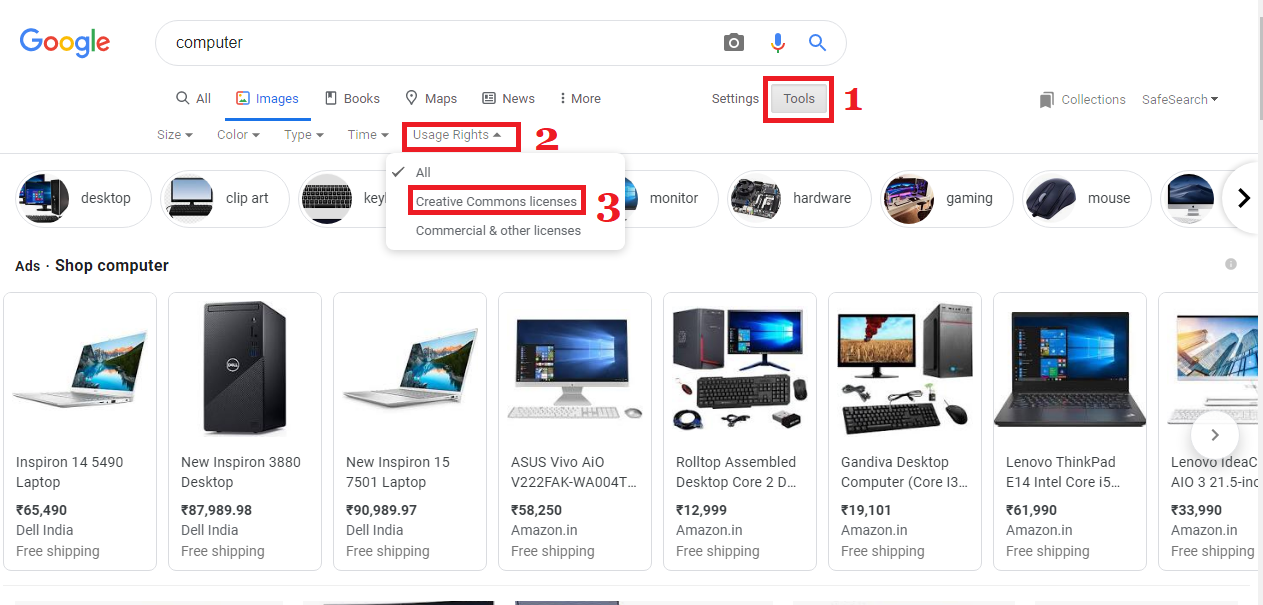Advance the shopping ads carousel arrow

click(x=1215, y=435)
